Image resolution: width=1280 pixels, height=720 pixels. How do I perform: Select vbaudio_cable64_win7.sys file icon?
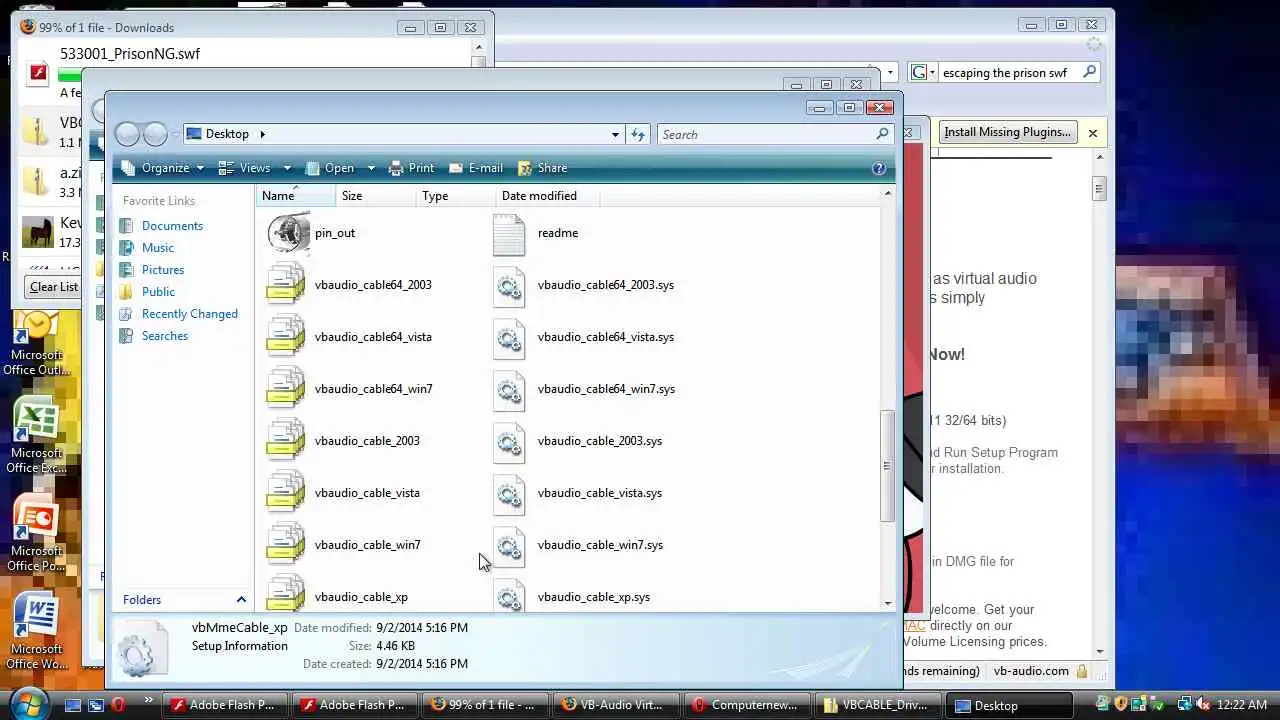509,390
